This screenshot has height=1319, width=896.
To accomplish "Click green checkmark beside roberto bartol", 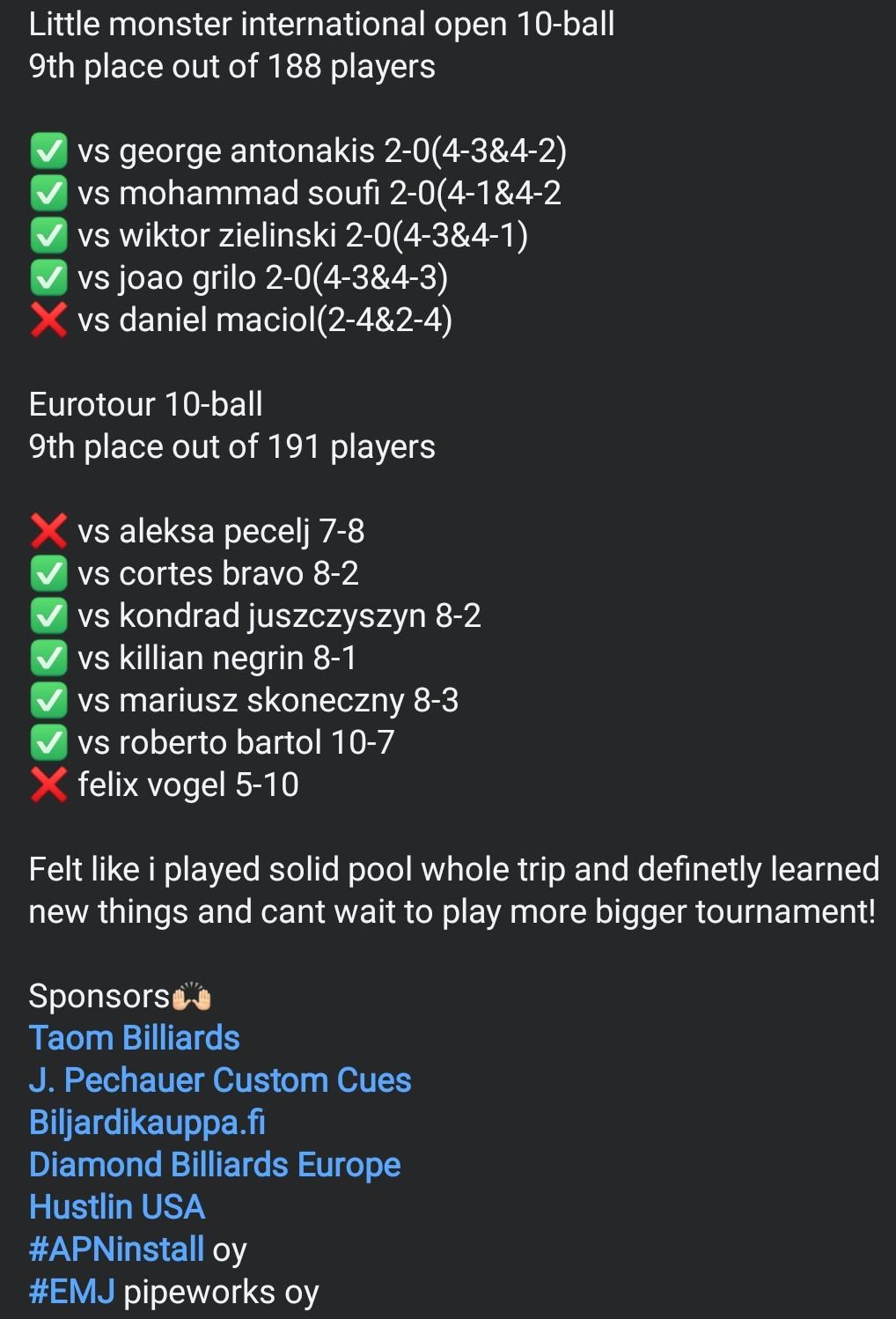I will (48, 743).
